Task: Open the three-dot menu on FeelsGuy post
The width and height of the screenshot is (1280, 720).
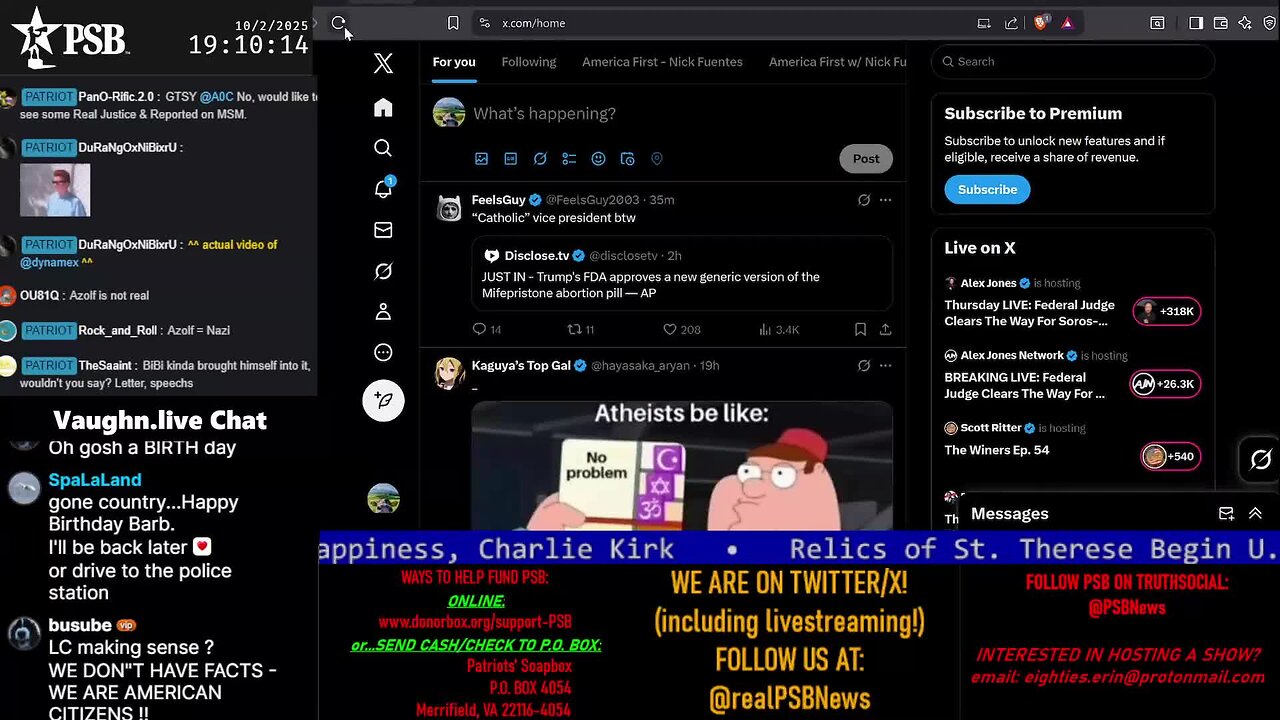Action: [x=885, y=200]
